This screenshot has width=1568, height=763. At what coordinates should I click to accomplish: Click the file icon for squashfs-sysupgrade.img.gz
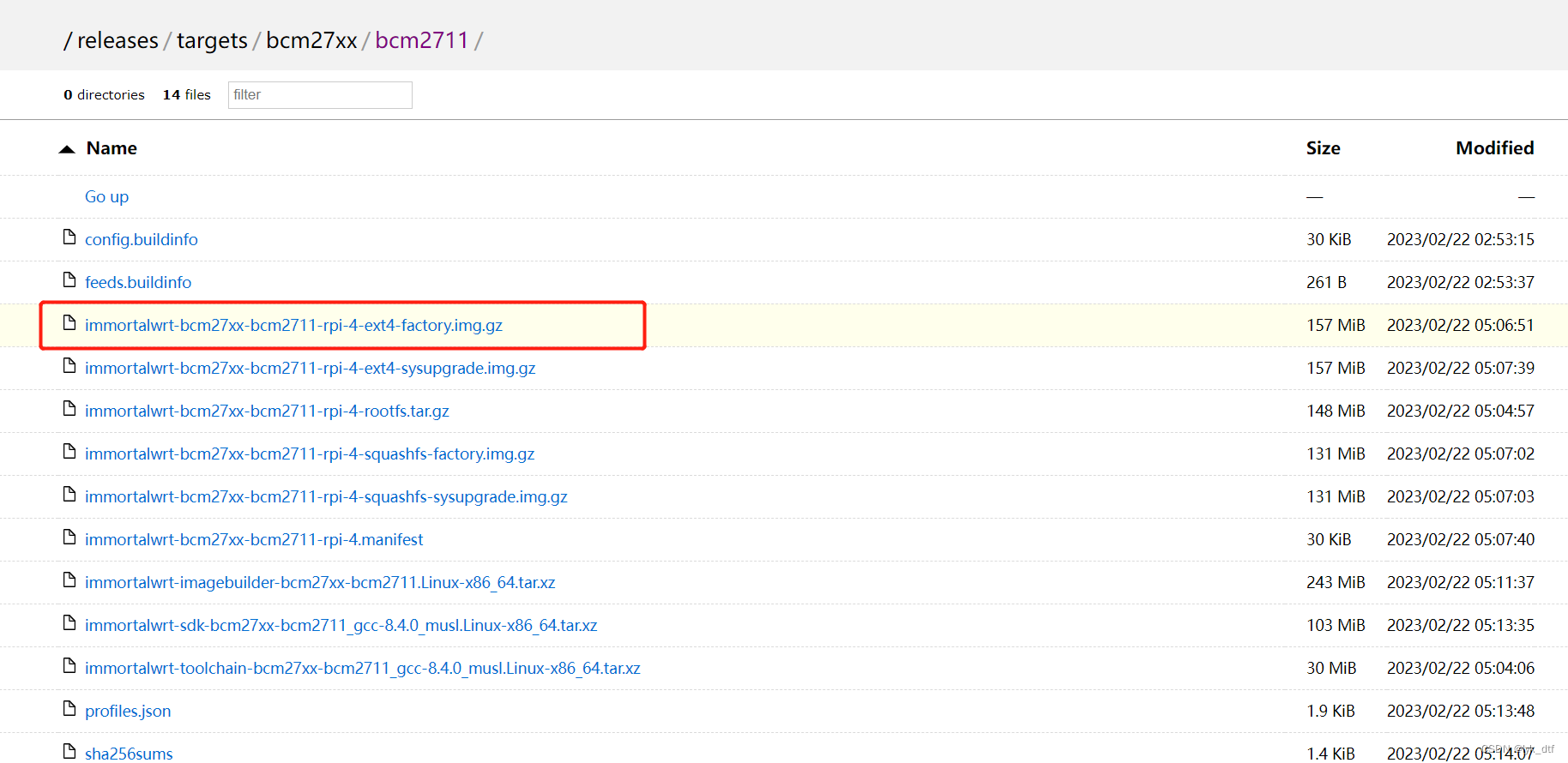click(x=69, y=494)
